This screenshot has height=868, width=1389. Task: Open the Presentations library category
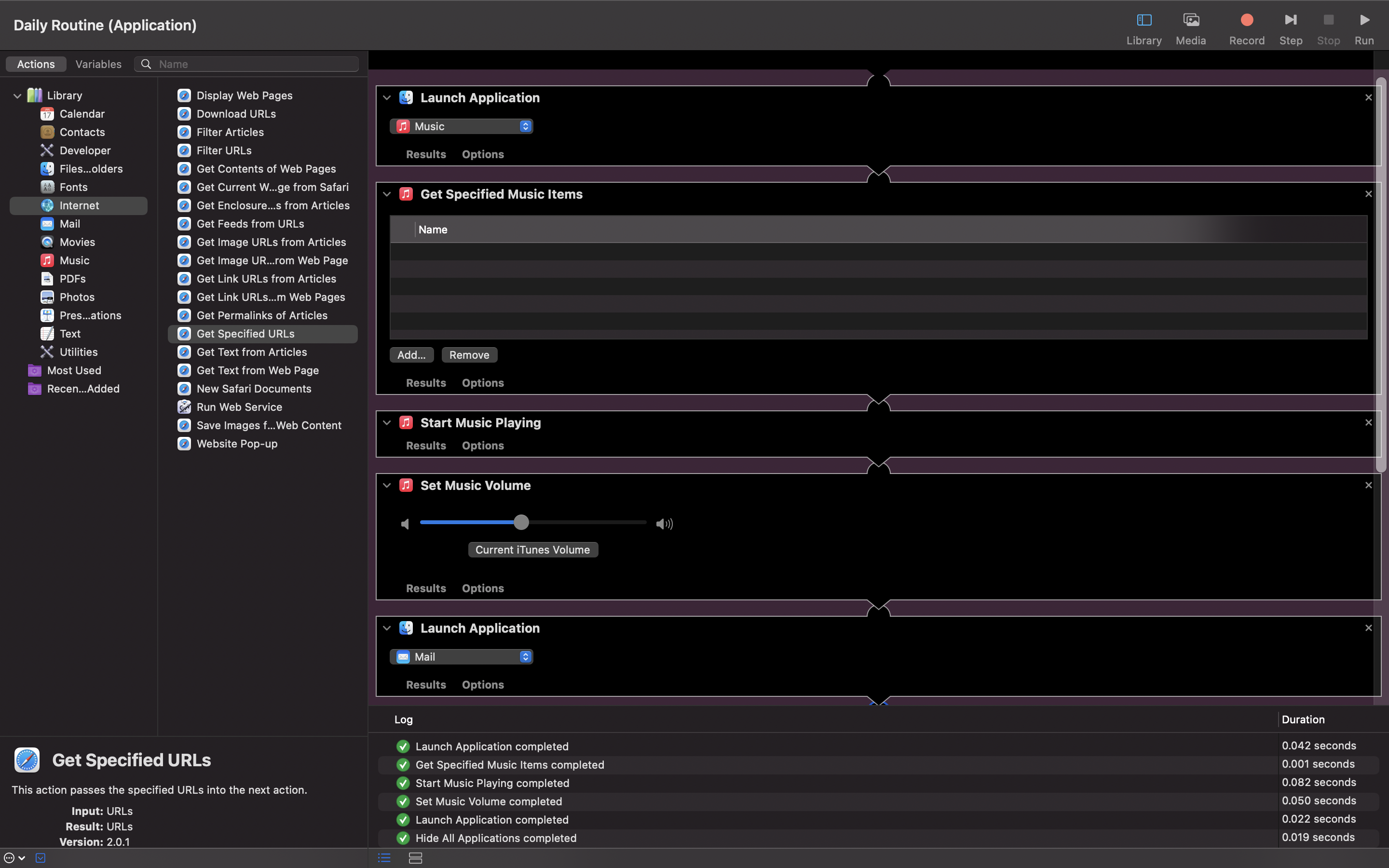79,316
